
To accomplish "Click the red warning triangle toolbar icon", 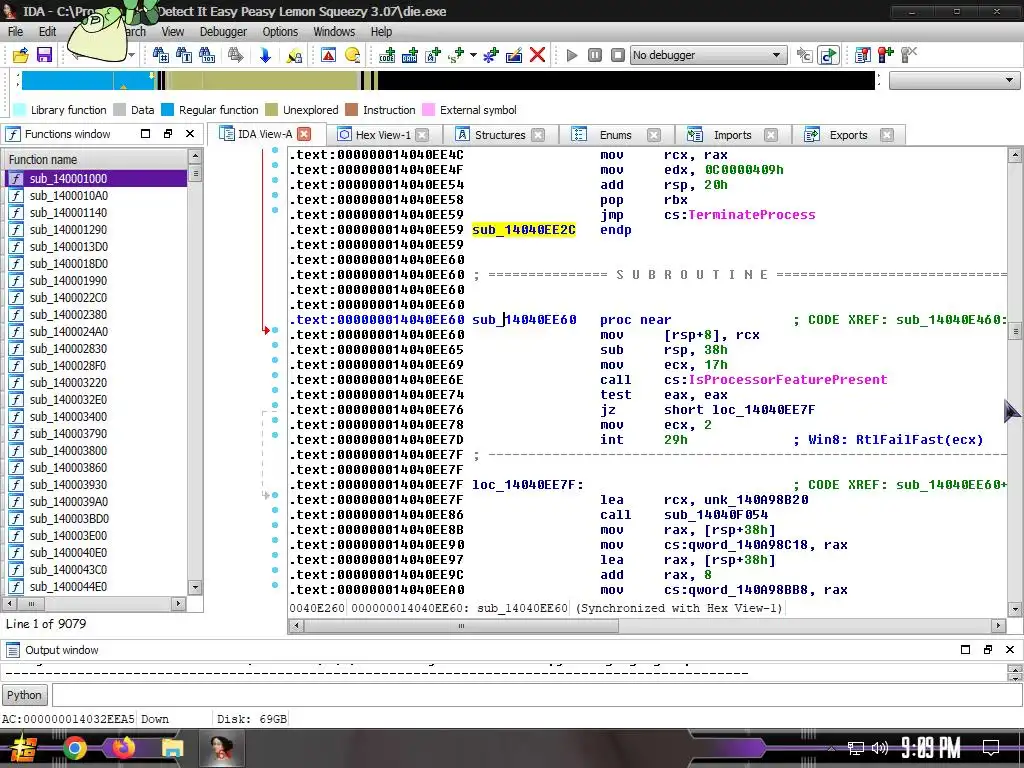I will click(328, 56).
